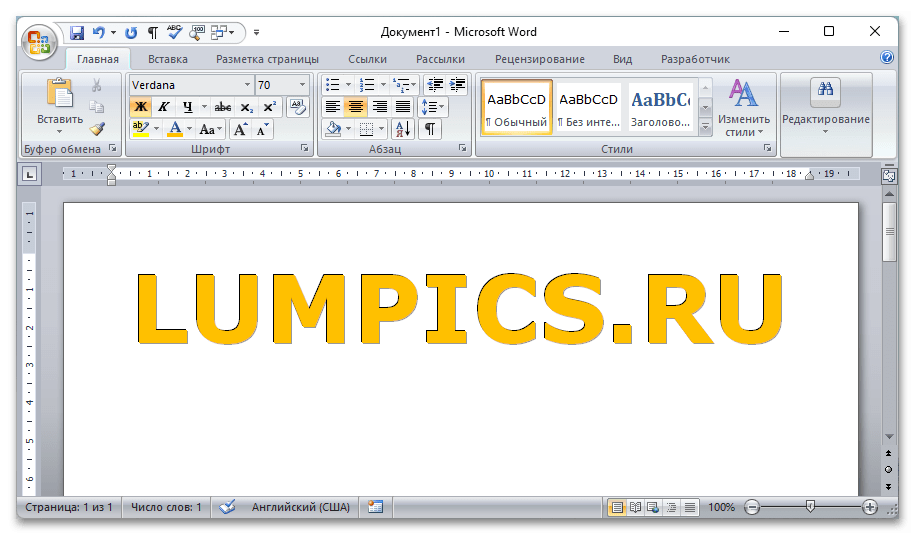Toggle center paragraph alignment
915x535 pixels.
(355, 107)
